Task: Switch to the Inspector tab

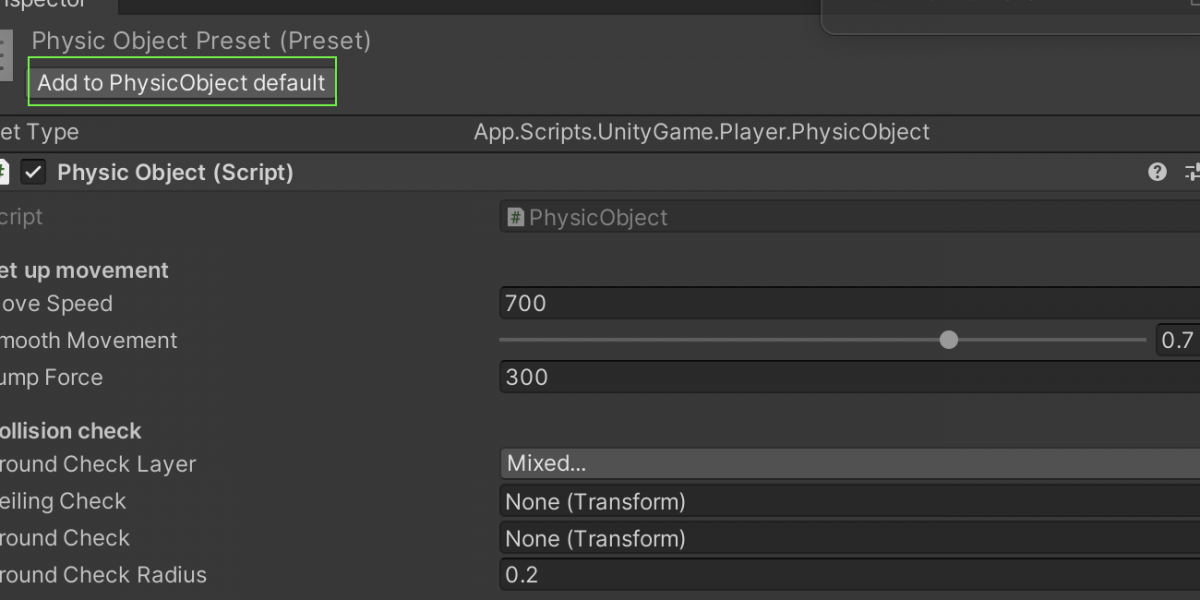Action: (x=50, y=5)
